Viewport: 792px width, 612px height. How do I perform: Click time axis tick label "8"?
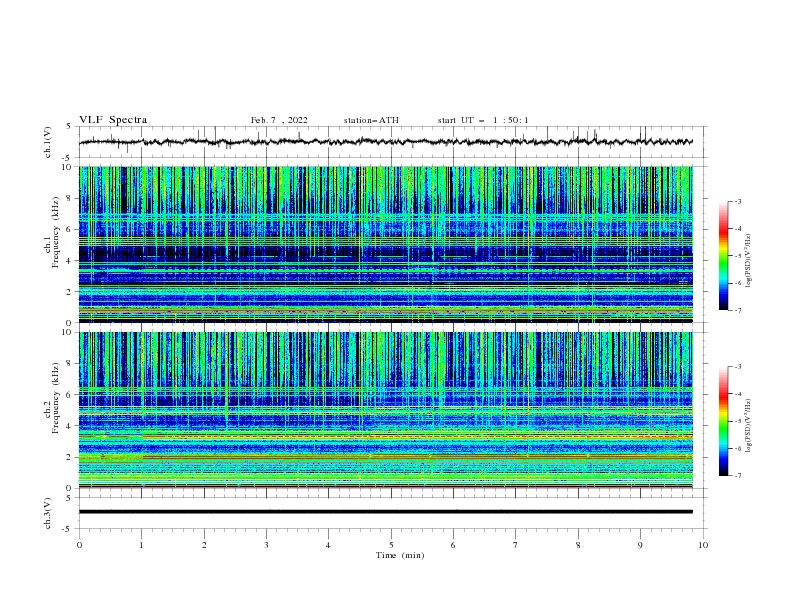point(578,545)
